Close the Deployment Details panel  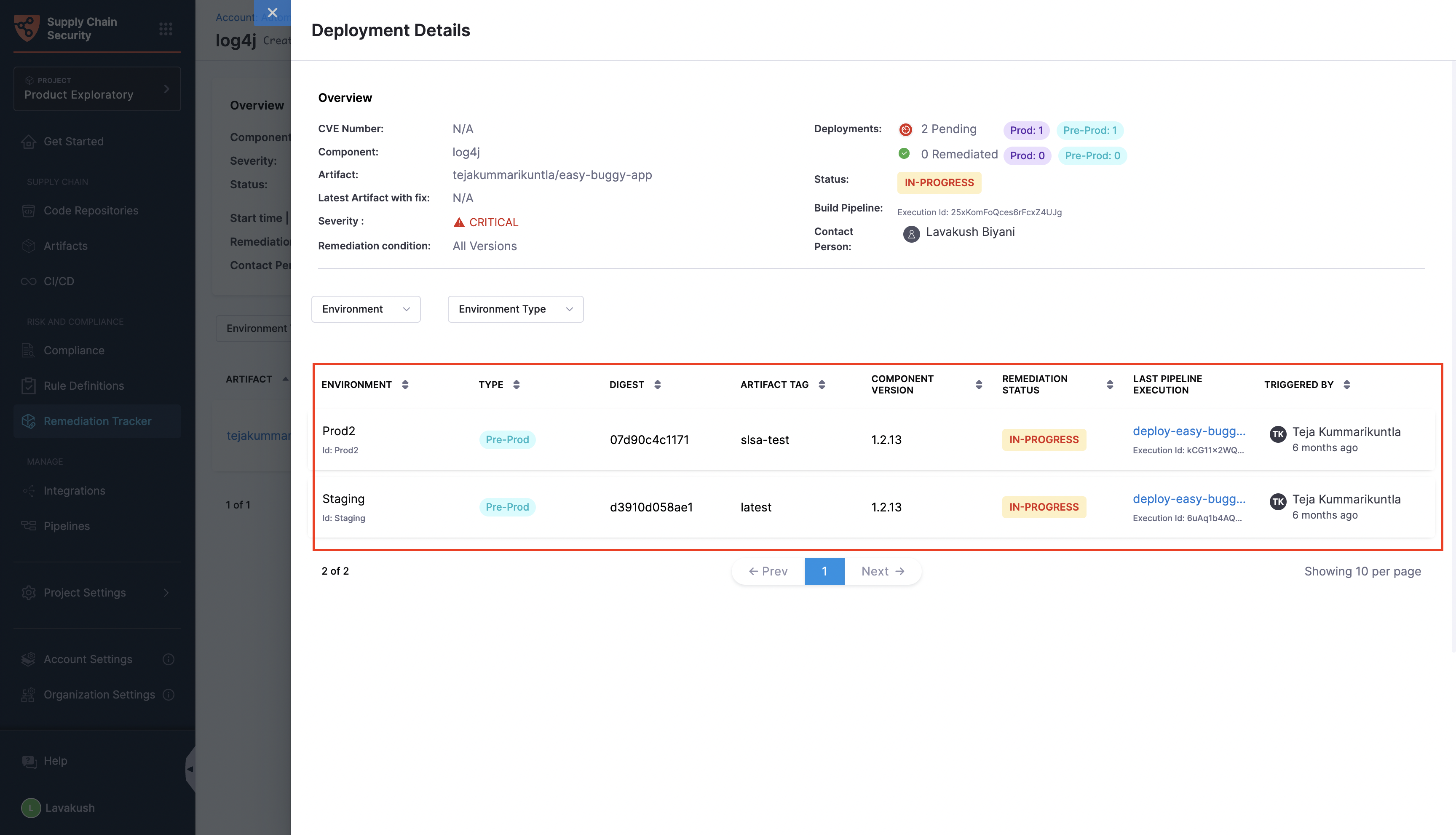(273, 13)
